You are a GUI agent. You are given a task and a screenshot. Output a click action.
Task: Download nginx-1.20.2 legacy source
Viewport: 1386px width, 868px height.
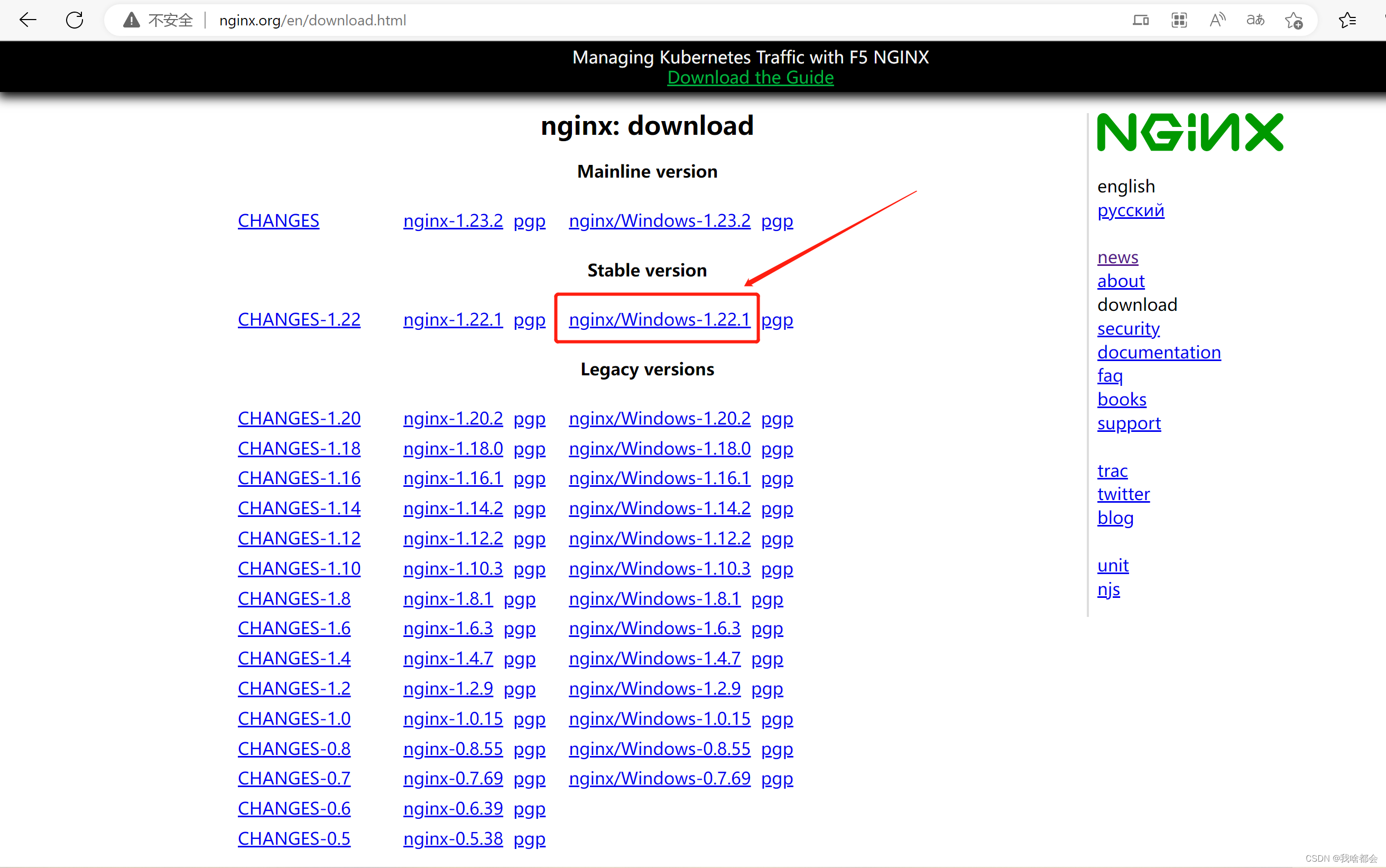coord(453,418)
